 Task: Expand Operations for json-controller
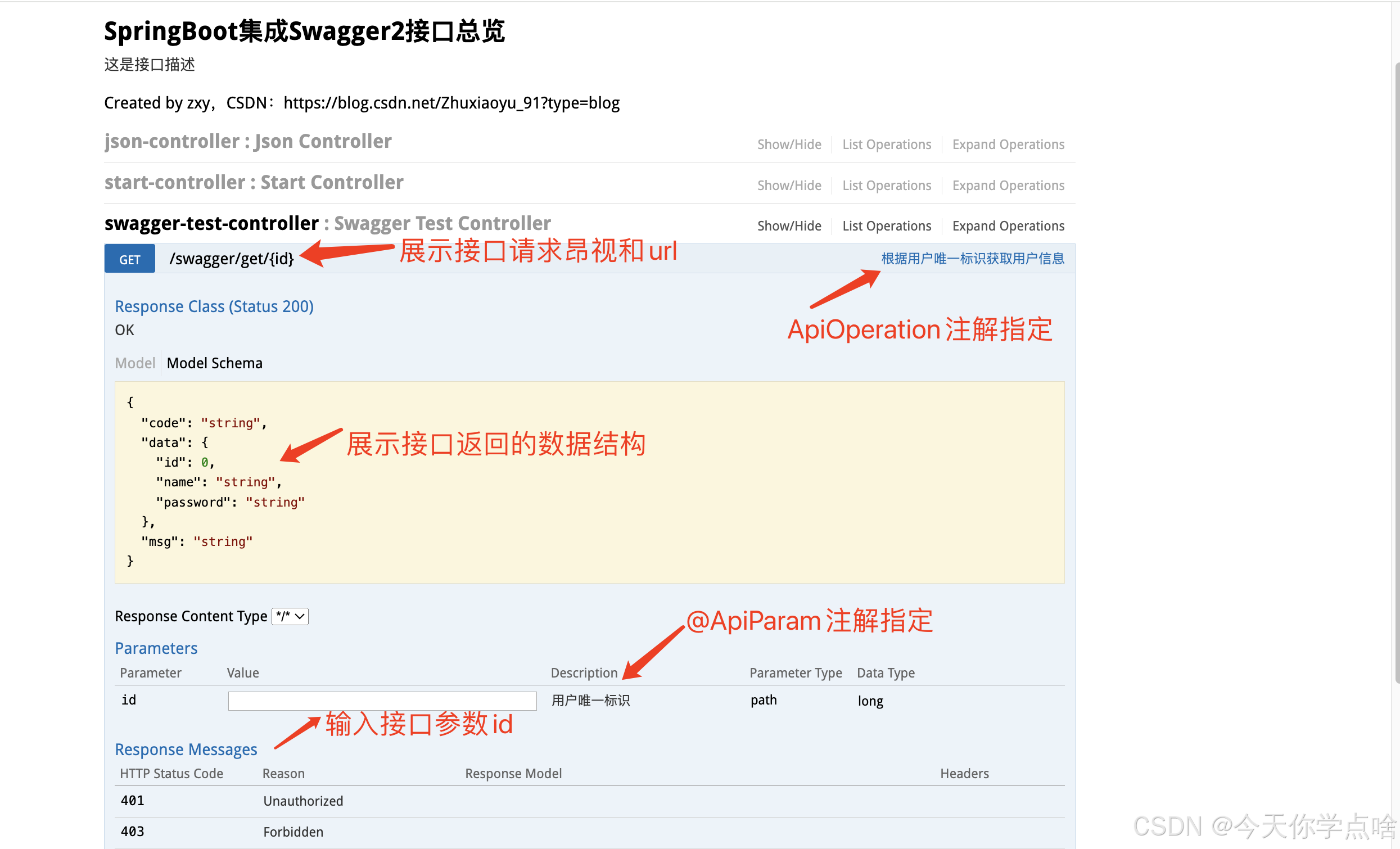1008,144
